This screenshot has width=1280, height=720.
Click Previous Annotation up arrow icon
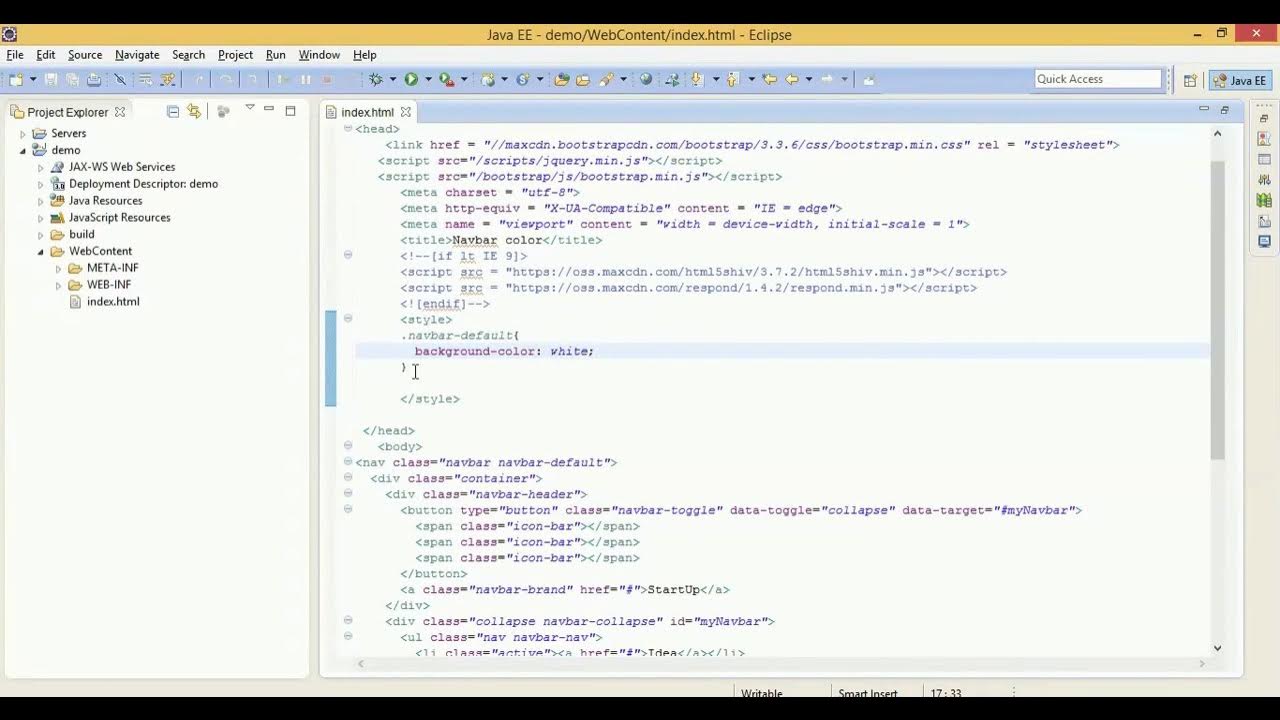point(731,79)
